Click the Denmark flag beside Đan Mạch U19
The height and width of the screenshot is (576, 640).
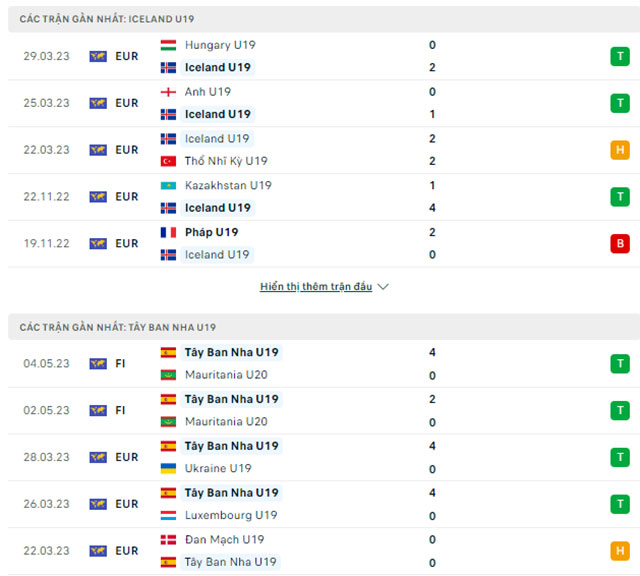click(x=168, y=539)
